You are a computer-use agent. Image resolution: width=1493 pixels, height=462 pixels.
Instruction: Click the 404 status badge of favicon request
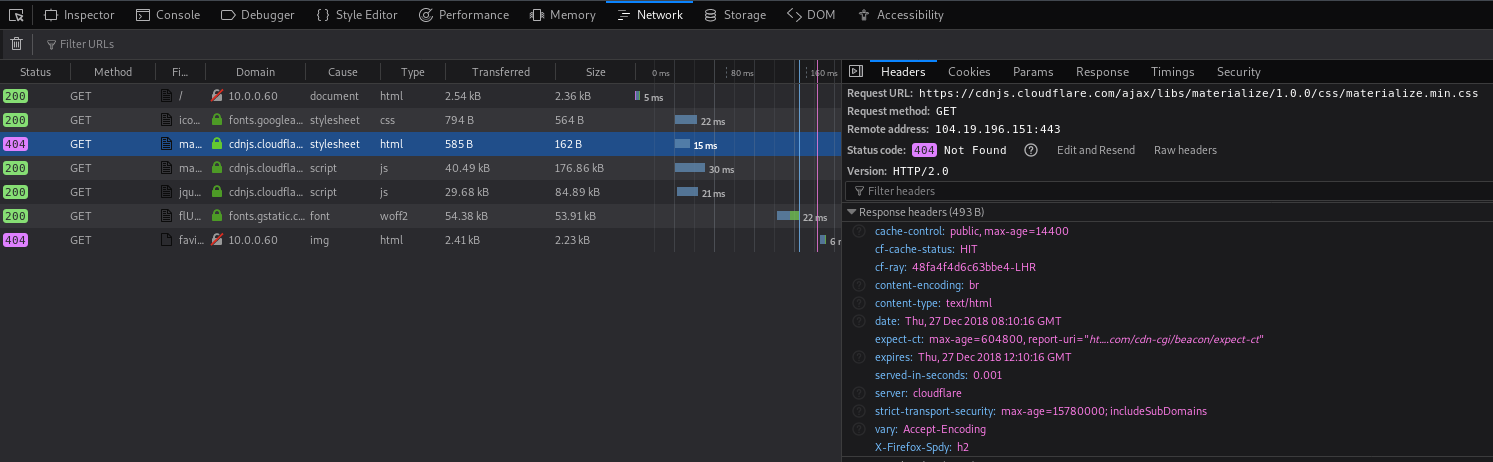(16, 240)
